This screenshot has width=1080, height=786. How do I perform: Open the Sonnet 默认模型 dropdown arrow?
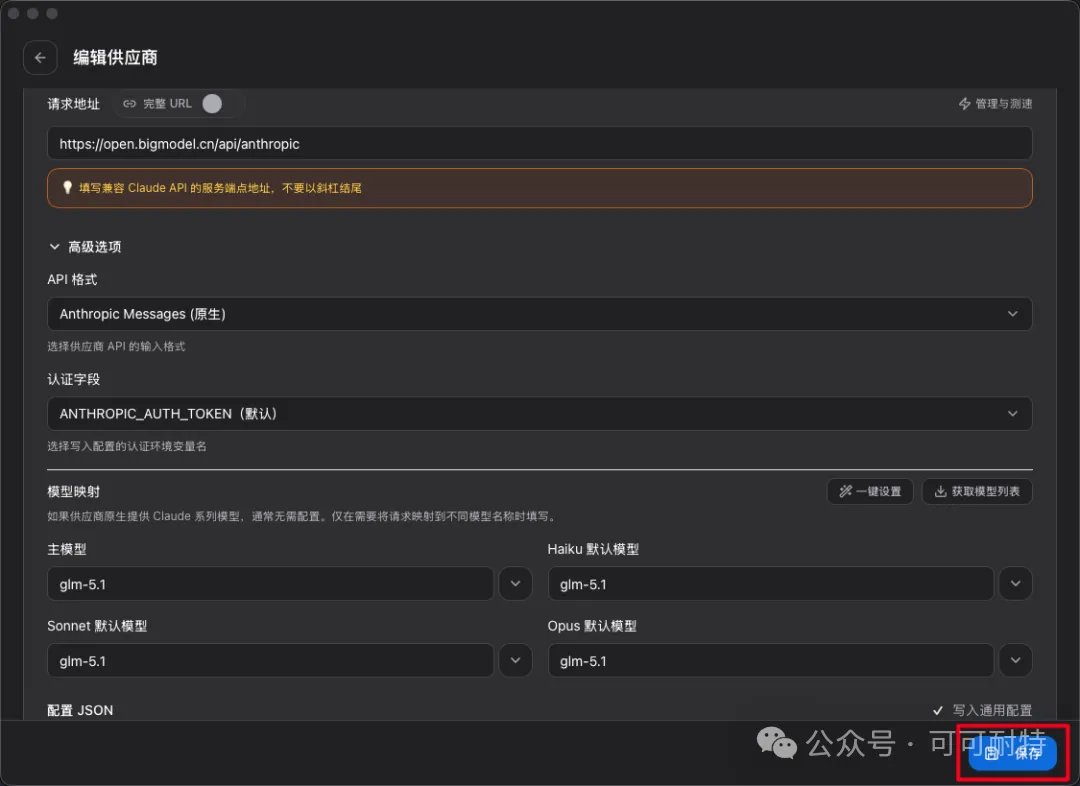pos(515,661)
